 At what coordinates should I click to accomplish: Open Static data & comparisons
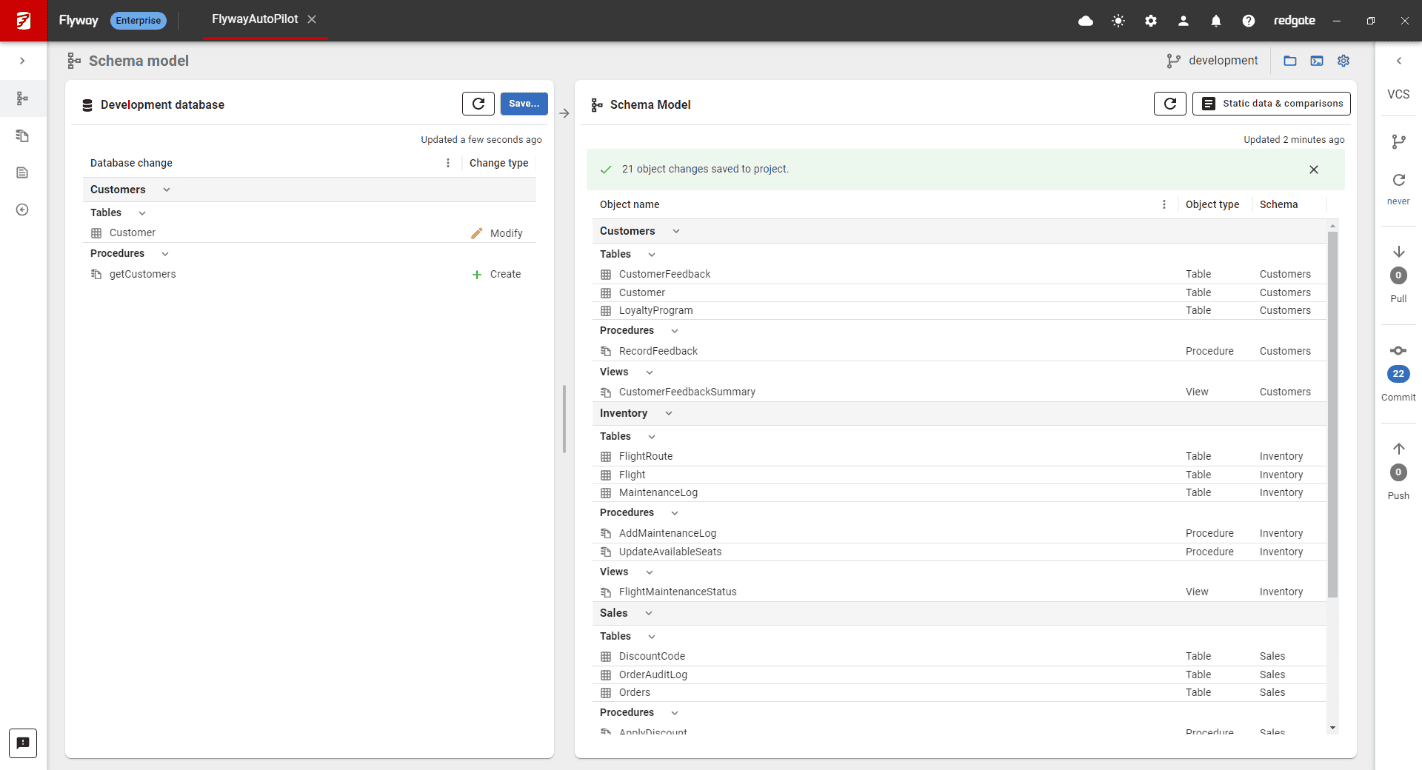tap(1271, 104)
